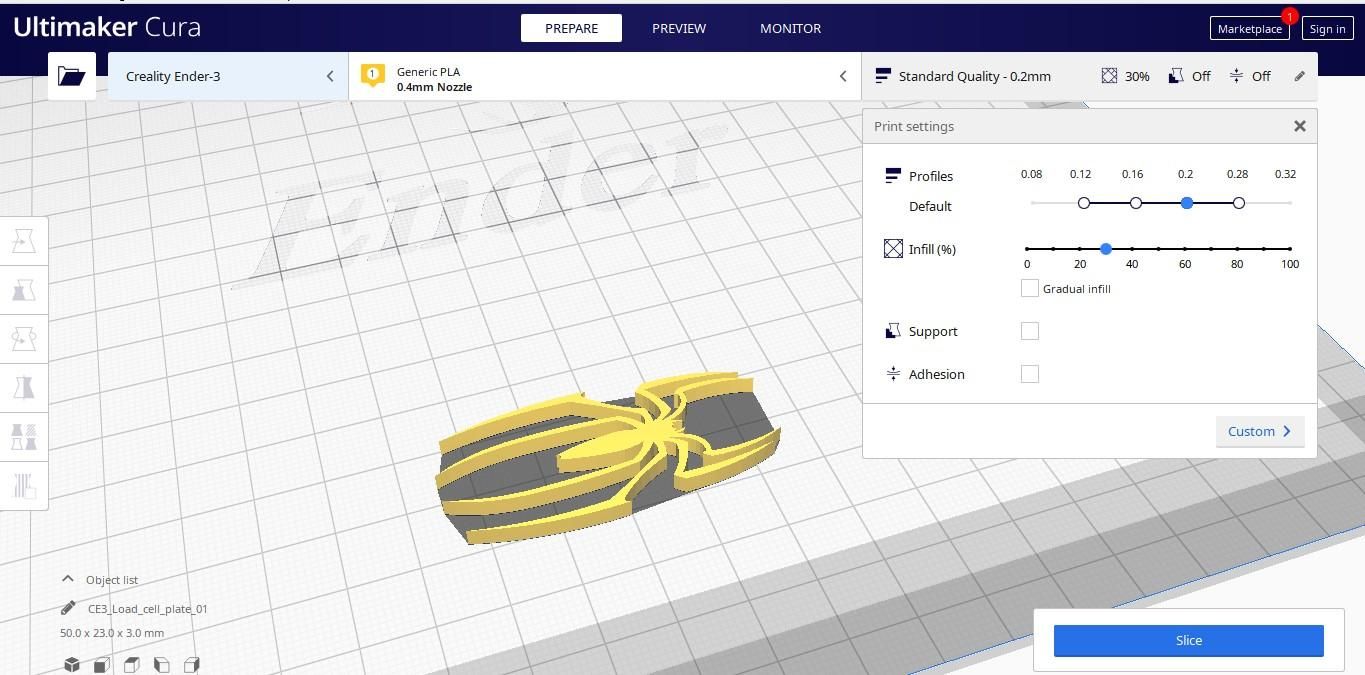
Task: Click the Adhesion icon in Print settings
Action: point(893,374)
